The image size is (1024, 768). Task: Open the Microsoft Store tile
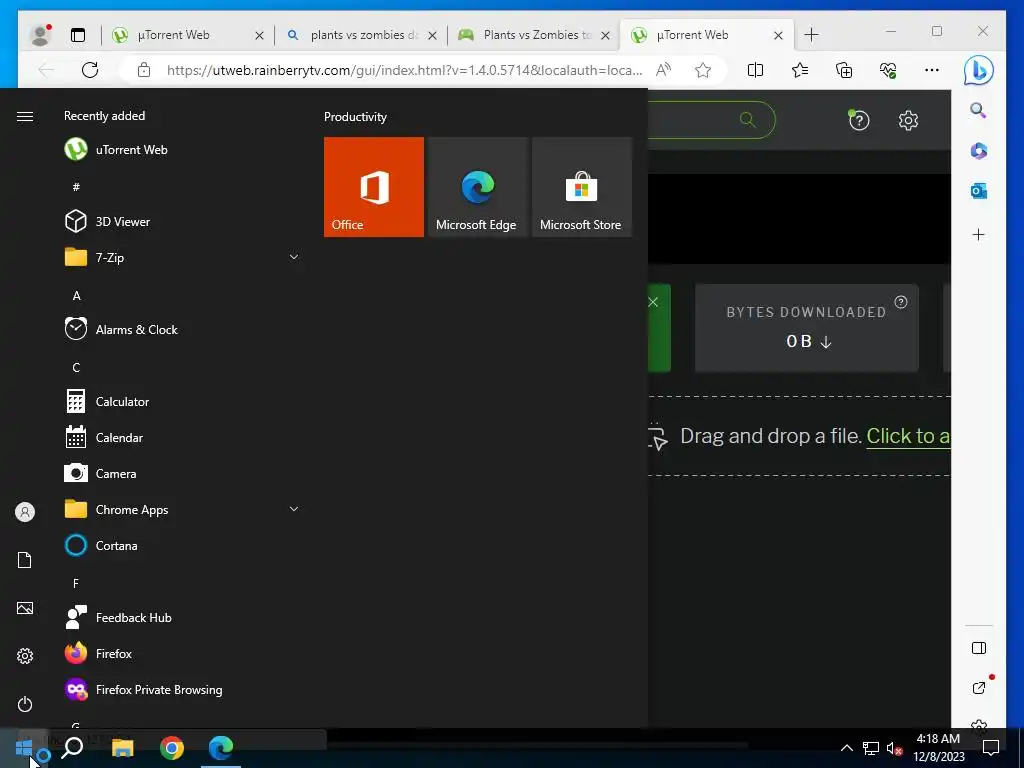[x=582, y=187]
